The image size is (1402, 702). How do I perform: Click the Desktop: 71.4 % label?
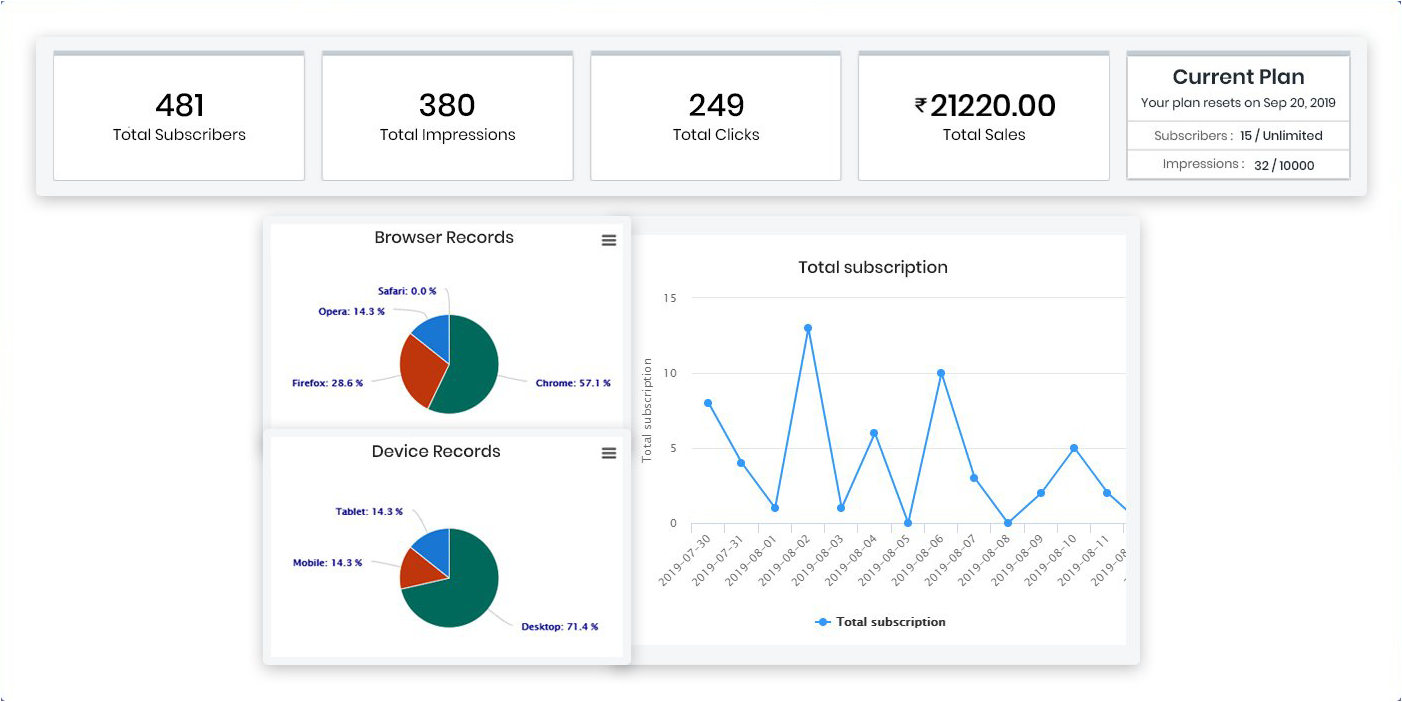pyautogui.click(x=559, y=627)
